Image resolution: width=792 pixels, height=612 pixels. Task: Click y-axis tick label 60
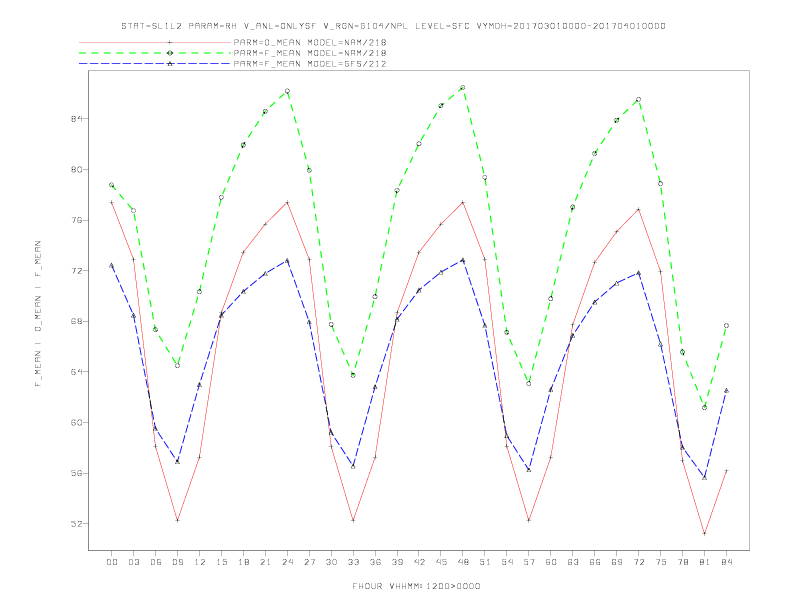point(76,423)
